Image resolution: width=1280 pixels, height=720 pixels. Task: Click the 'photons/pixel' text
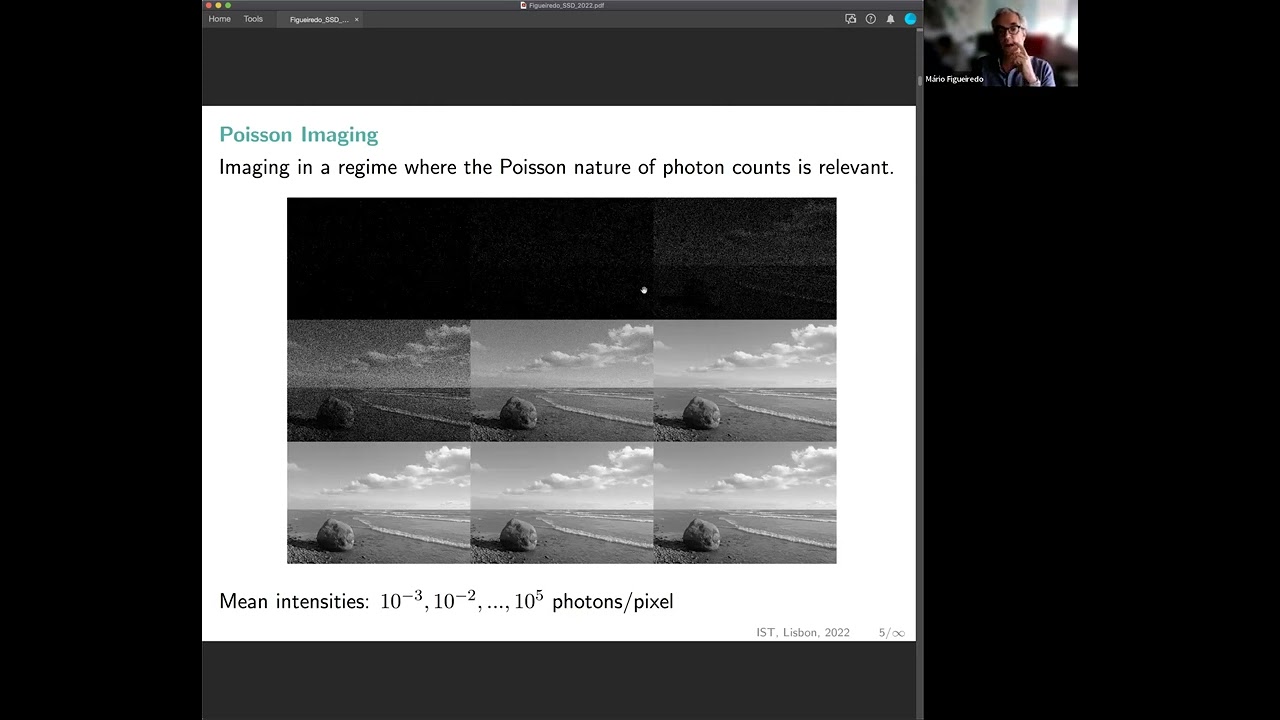pos(613,601)
